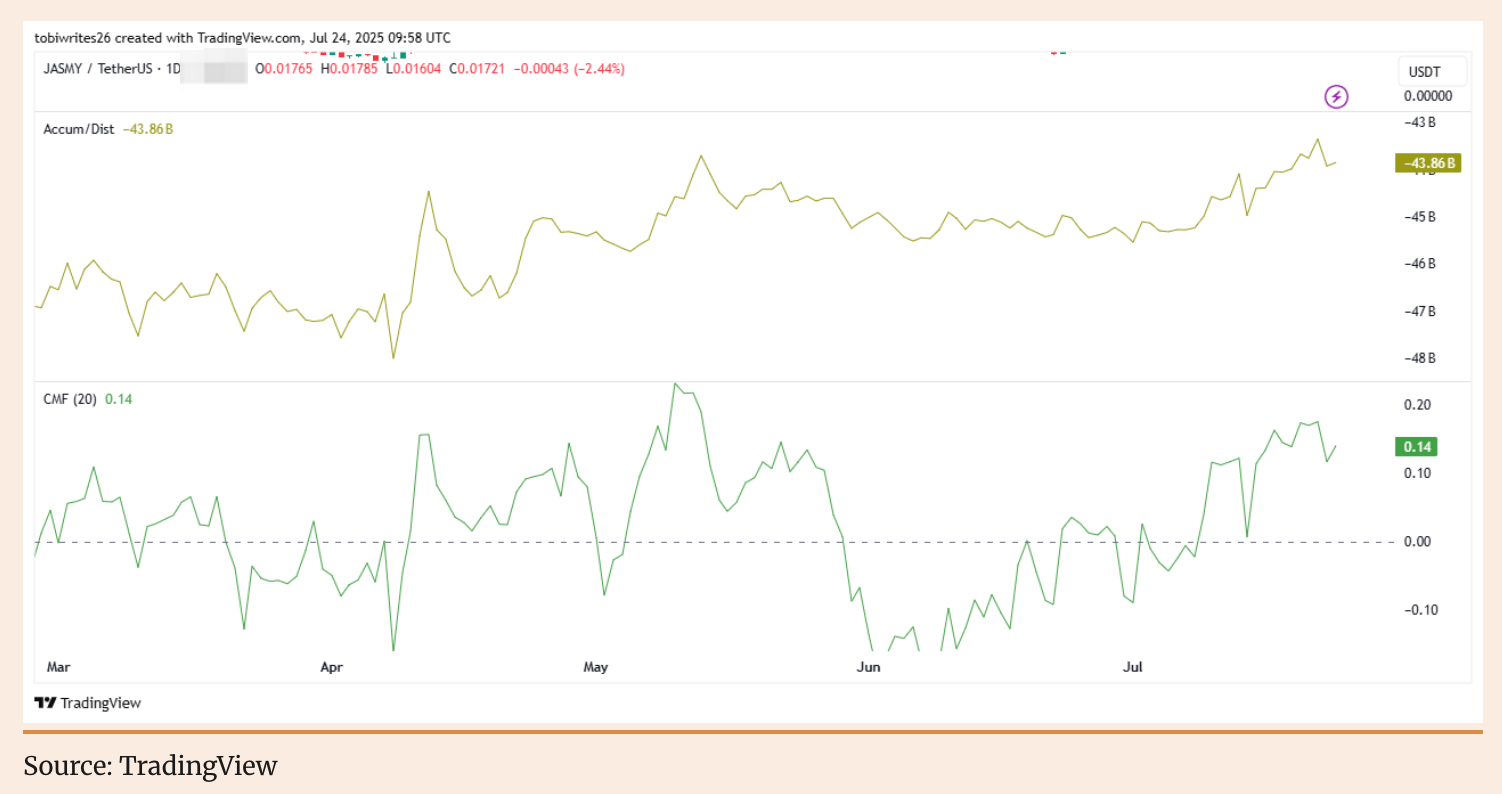
Task: Click the 0.20 level on CMF scale
Action: point(1416,405)
